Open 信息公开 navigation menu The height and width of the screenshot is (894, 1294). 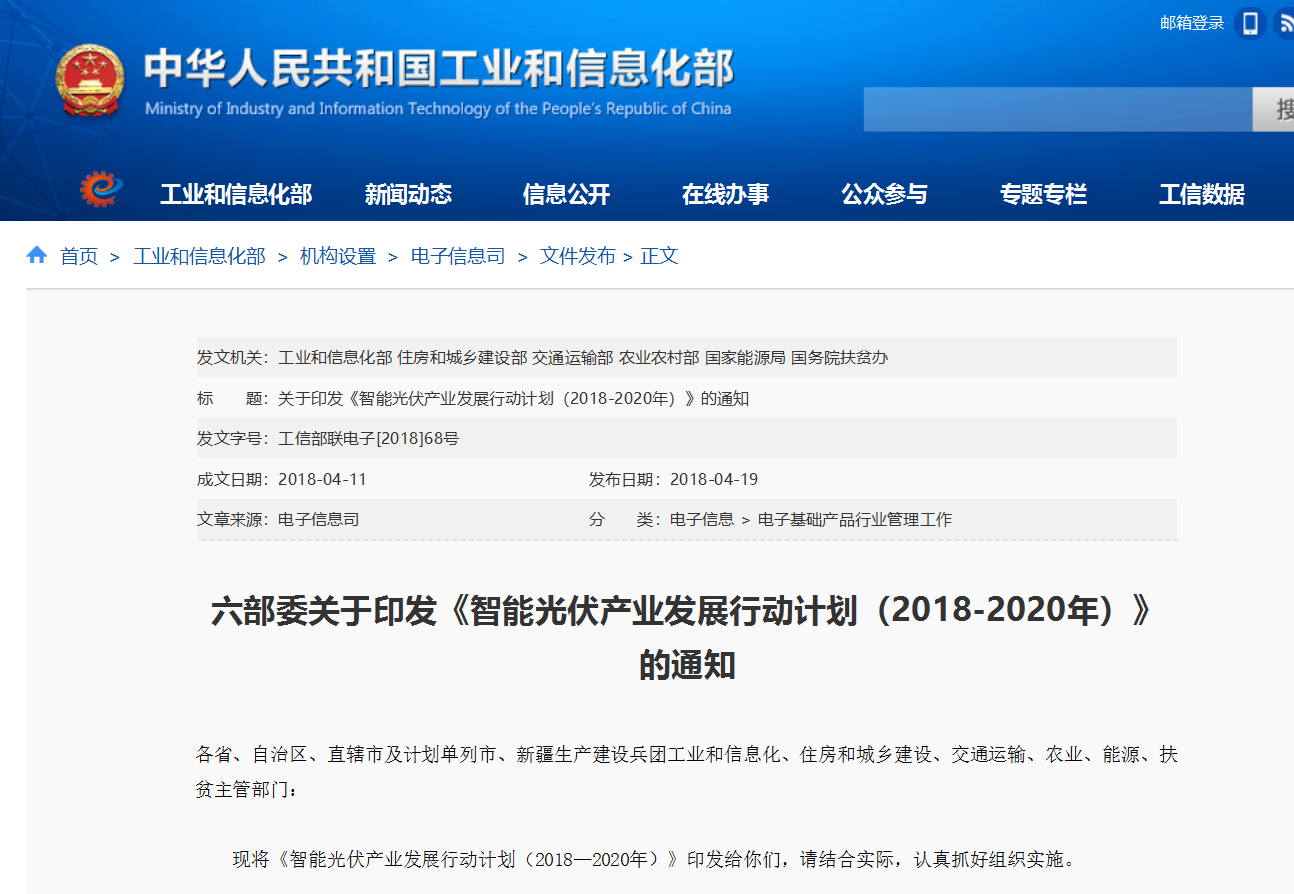pos(566,195)
